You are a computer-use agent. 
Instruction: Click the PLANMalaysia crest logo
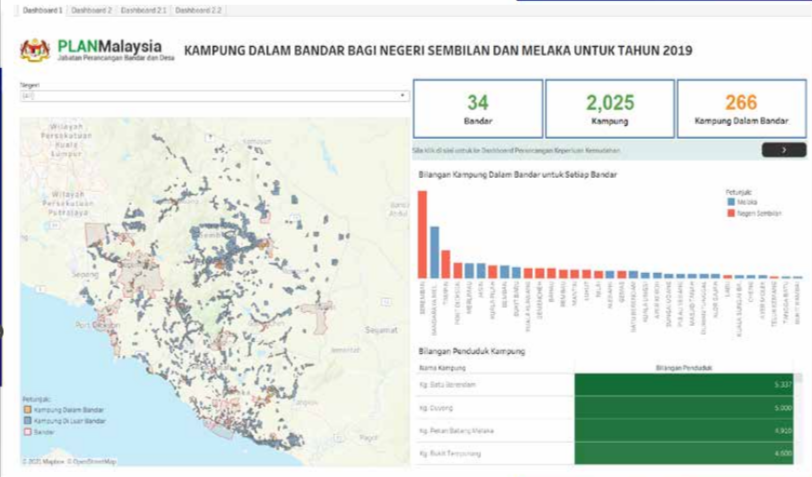click(36, 51)
